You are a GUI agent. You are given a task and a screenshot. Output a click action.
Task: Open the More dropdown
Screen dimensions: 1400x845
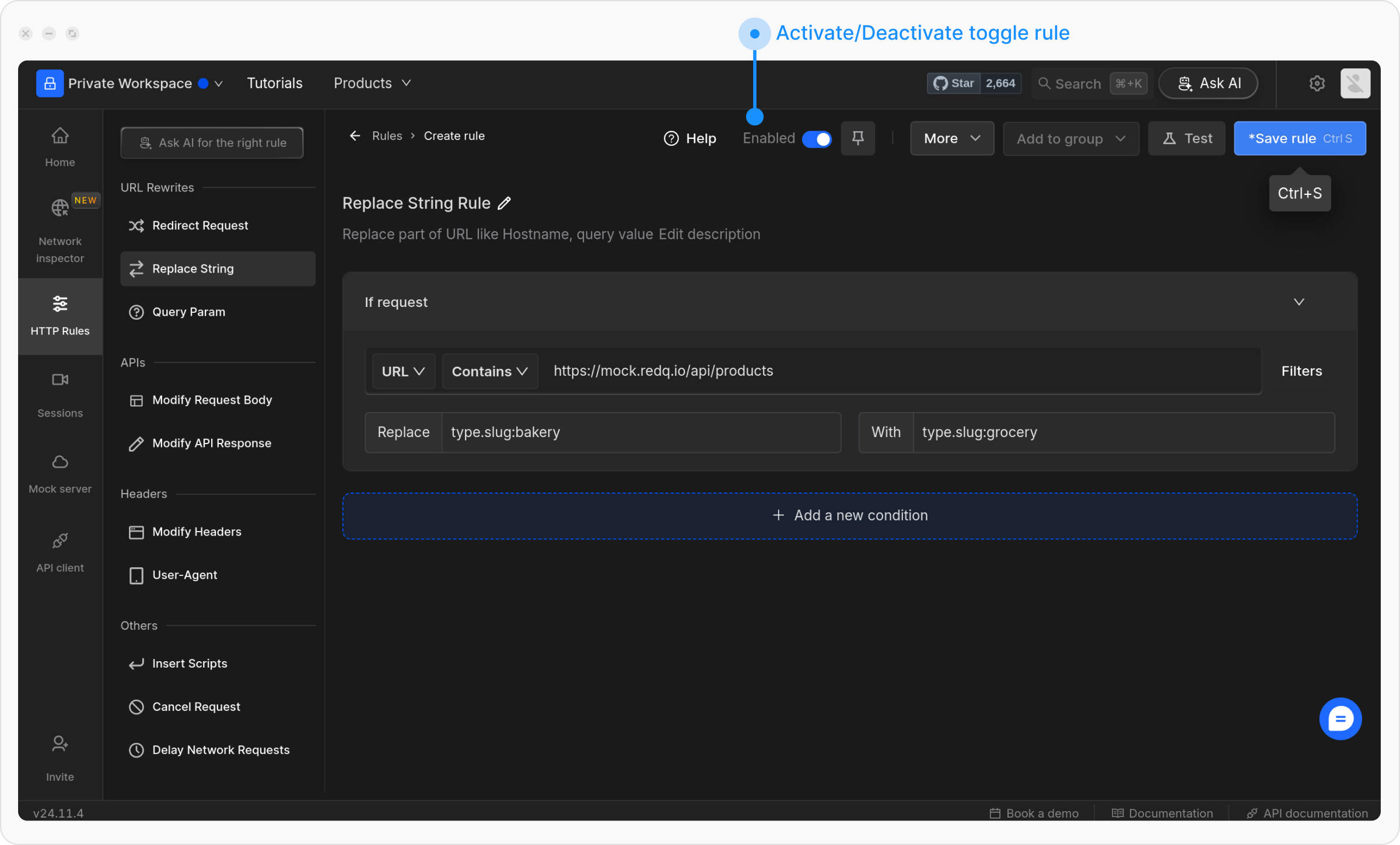[x=951, y=139]
